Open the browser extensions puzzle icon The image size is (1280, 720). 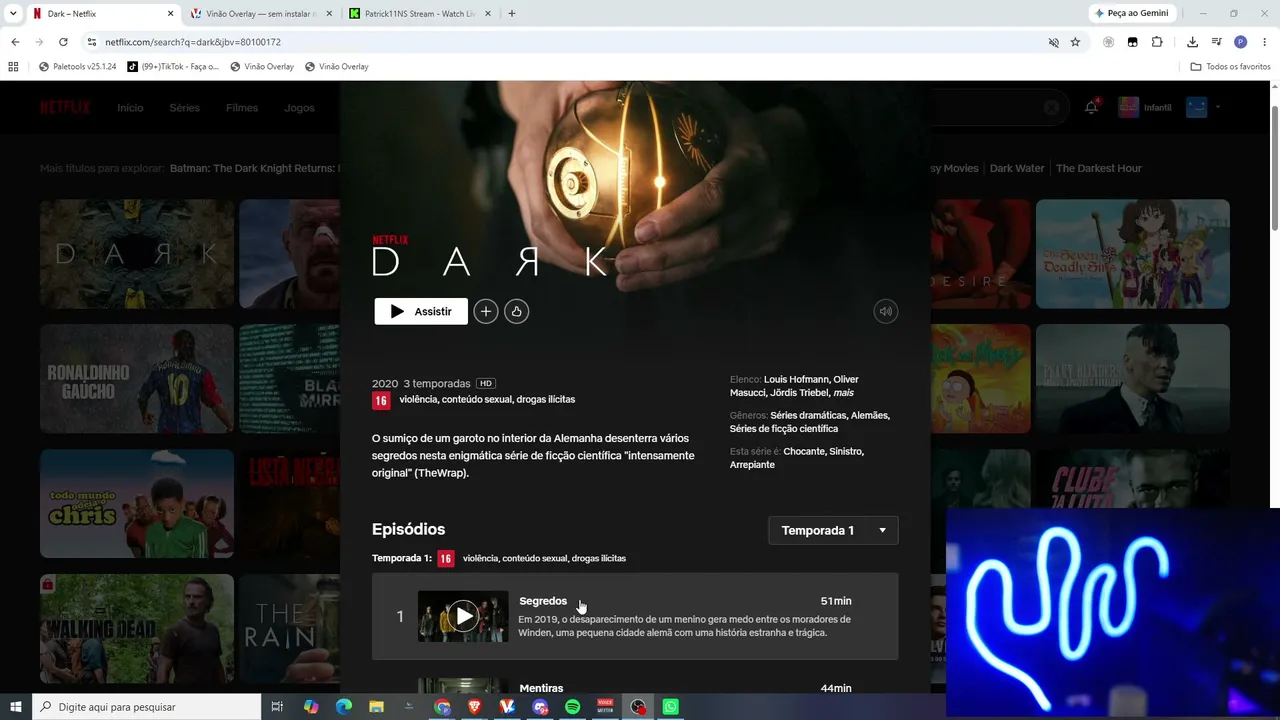tap(1157, 42)
